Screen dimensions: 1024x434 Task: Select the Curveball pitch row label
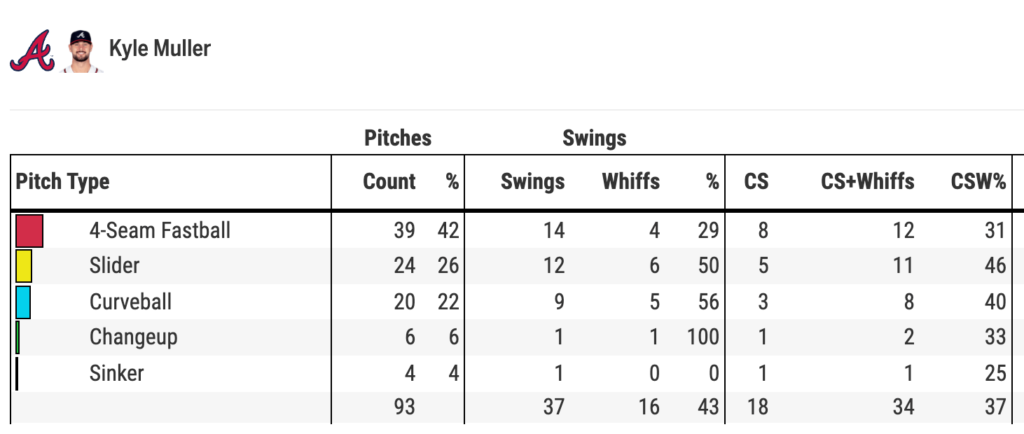[129, 302]
